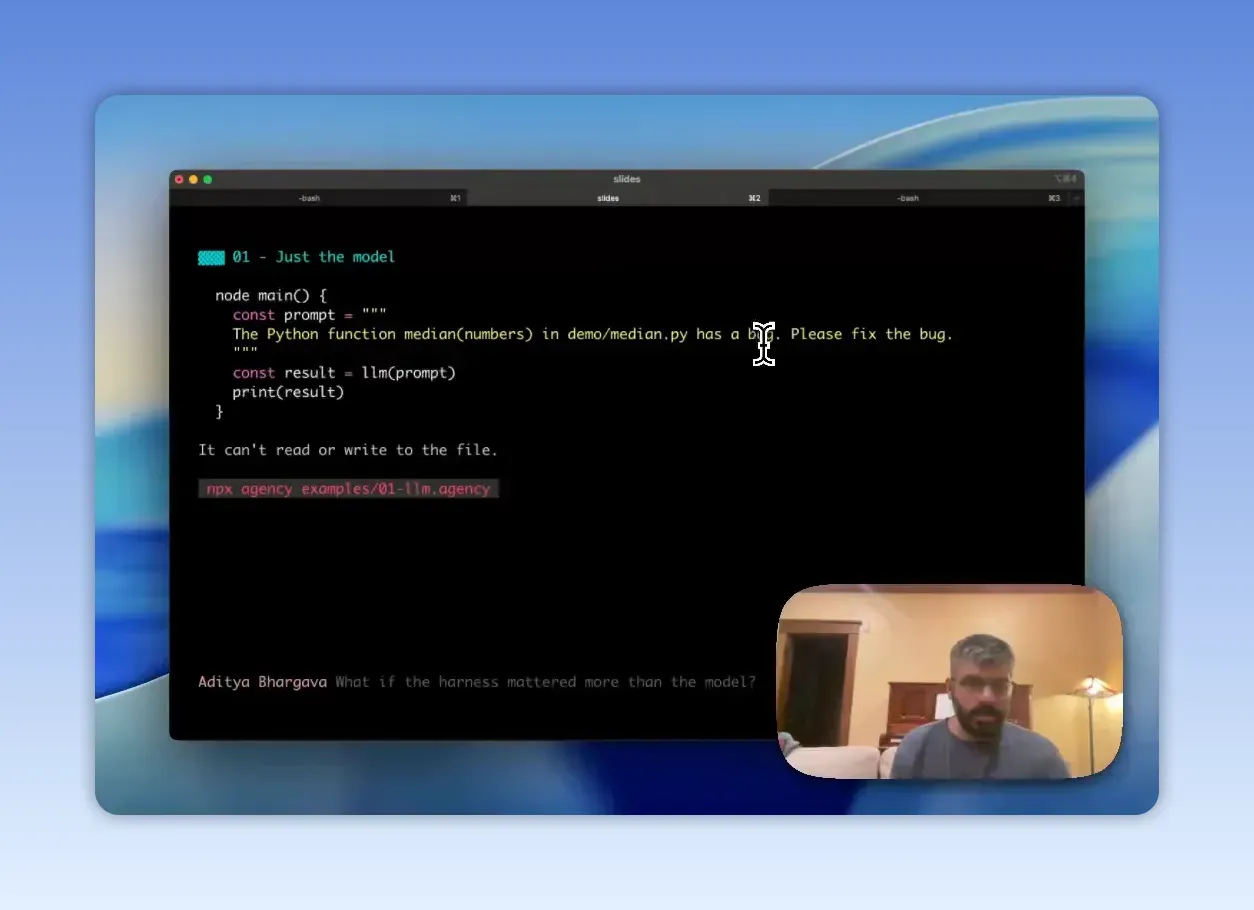Click the teal block icon before the heading
1254x910 pixels.
211,258
